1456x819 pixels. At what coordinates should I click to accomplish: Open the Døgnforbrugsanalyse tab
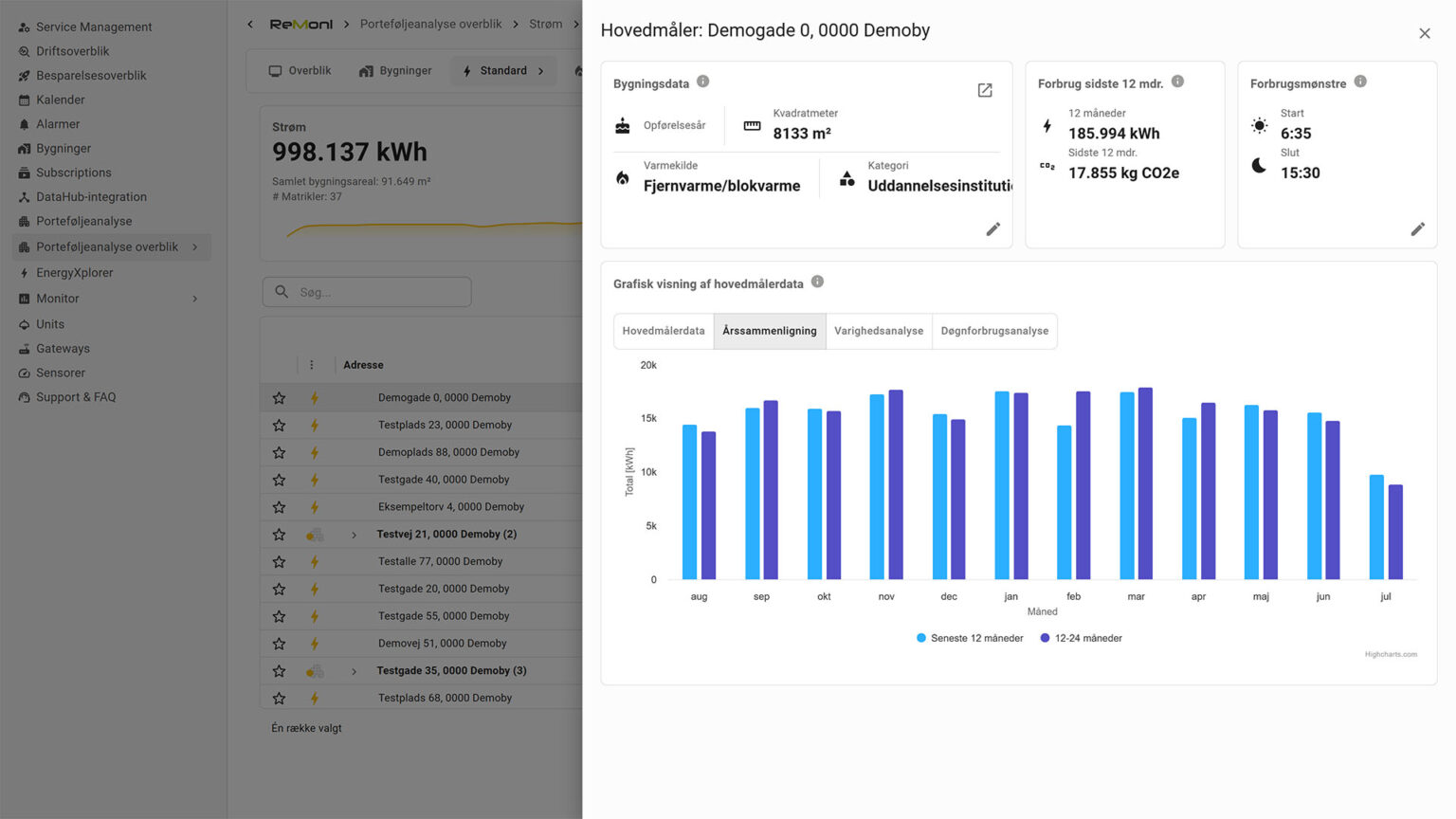point(994,331)
